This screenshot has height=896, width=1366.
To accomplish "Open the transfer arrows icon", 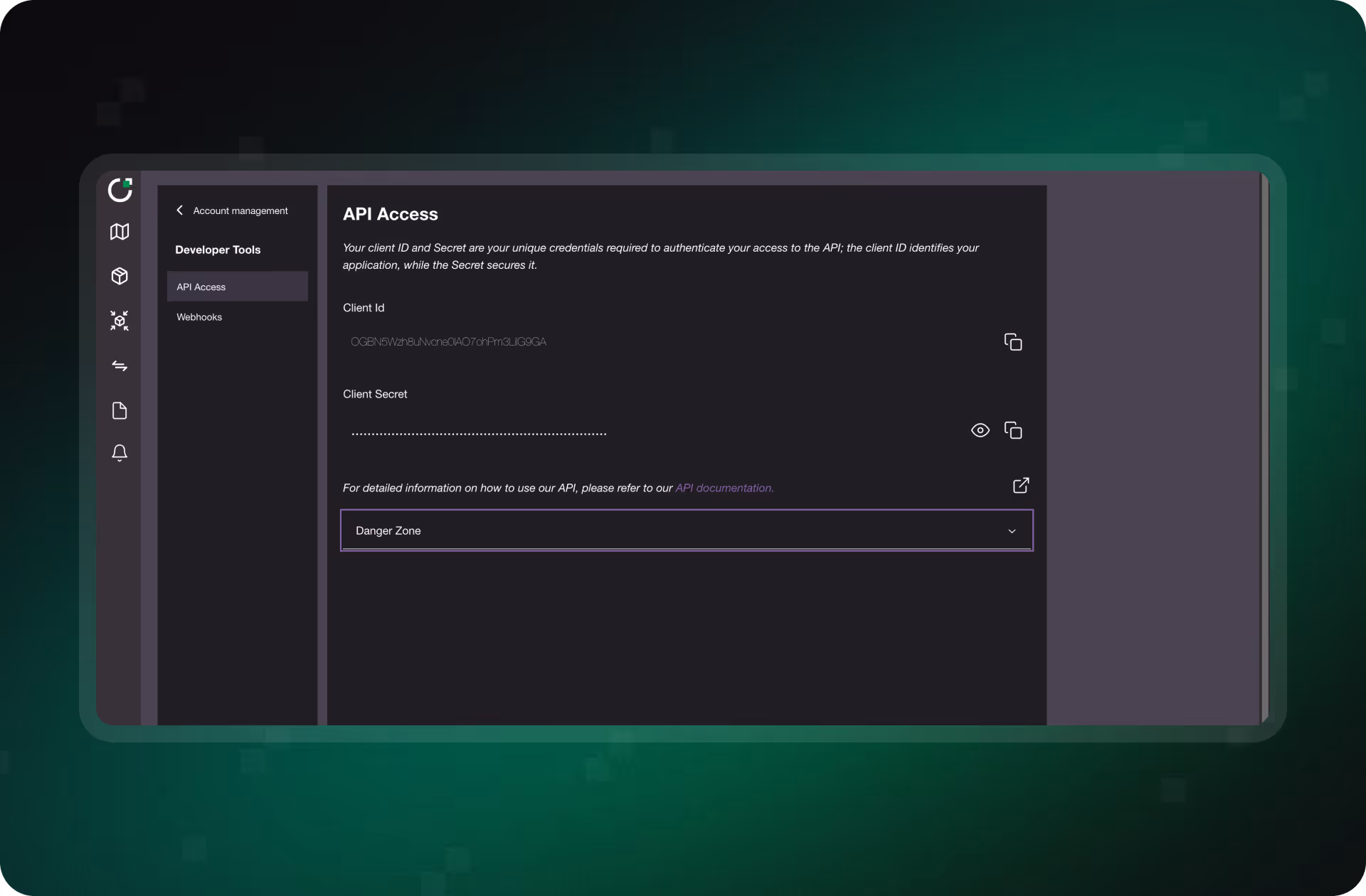I will tap(120, 366).
